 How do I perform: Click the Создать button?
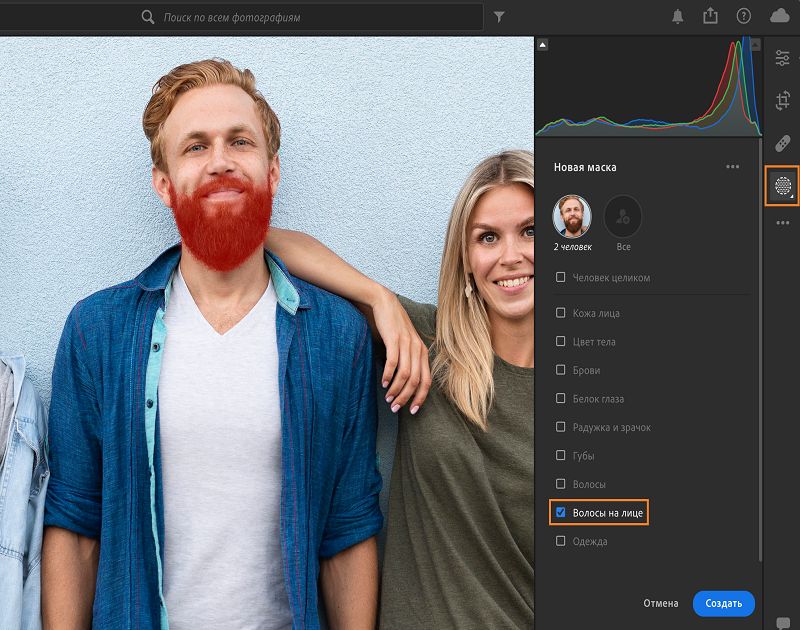click(723, 603)
